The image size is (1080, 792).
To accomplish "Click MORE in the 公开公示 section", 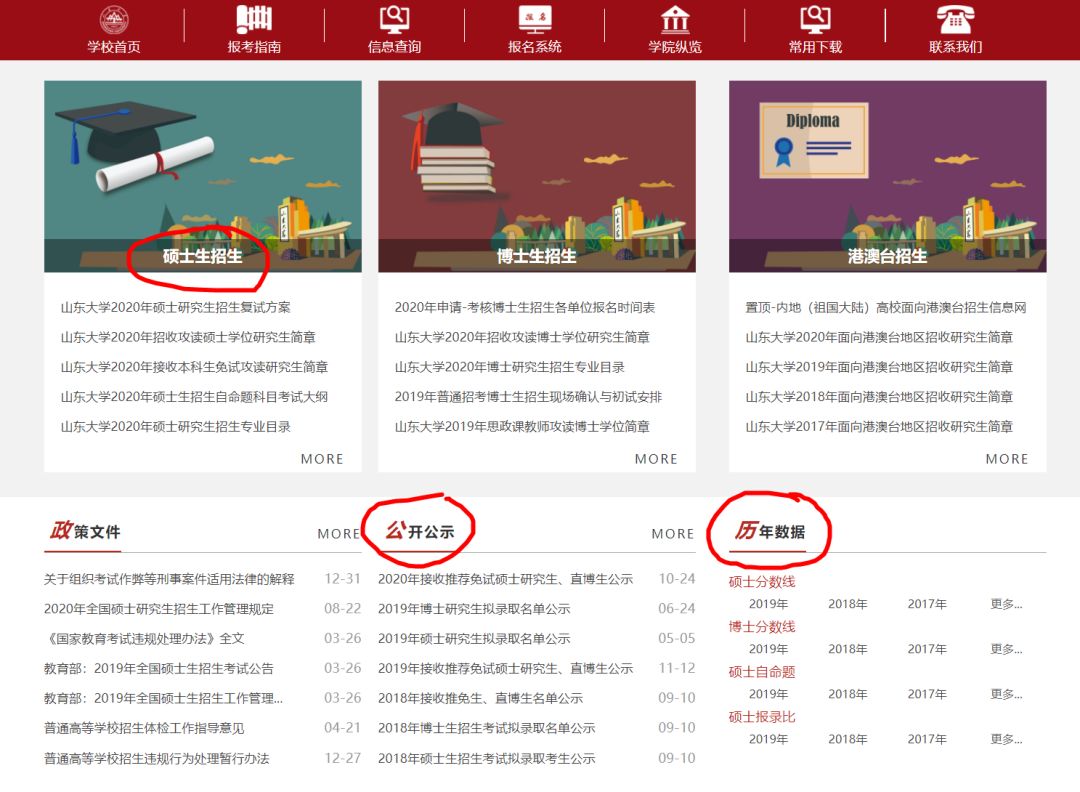I will click(x=673, y=533).
